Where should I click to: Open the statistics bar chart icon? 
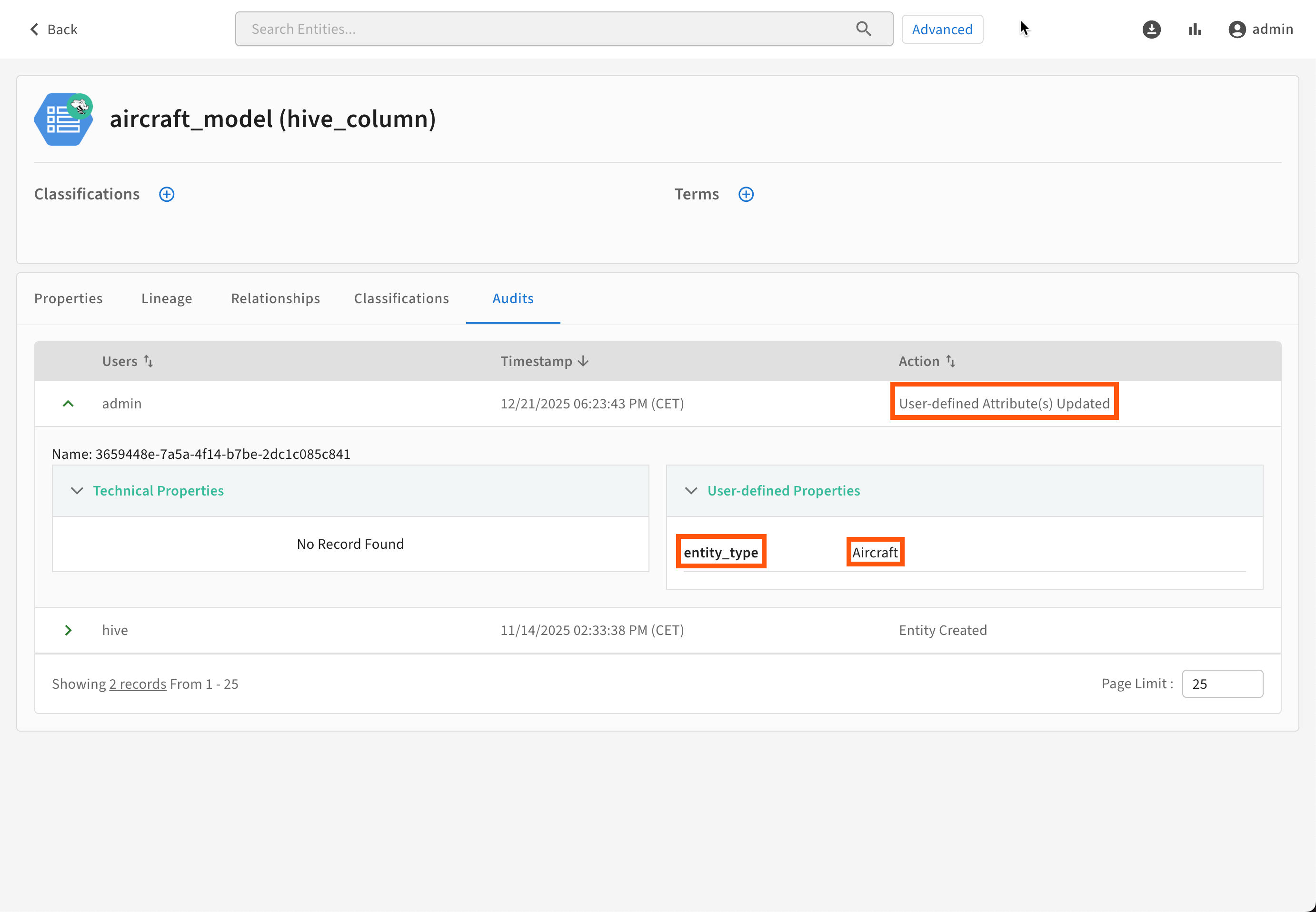tap(1194, 29)
